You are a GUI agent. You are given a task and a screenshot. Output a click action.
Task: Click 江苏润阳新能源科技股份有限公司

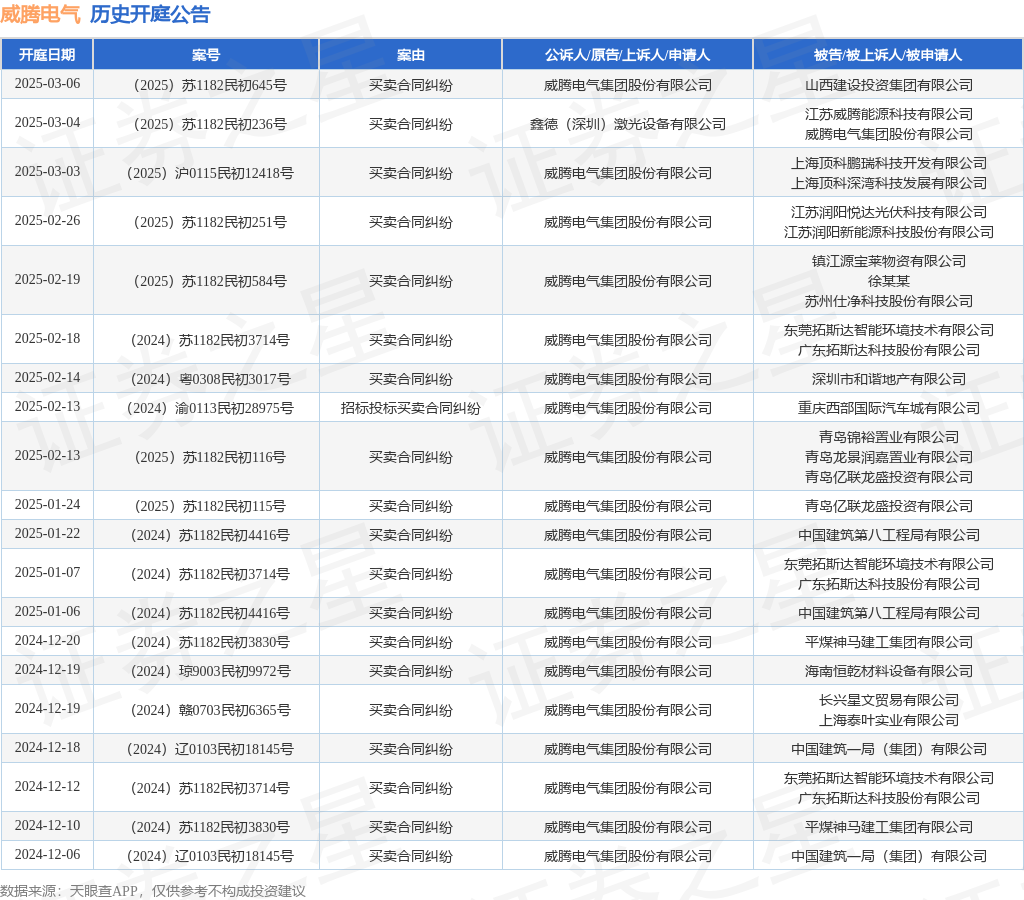click(889, 233)
